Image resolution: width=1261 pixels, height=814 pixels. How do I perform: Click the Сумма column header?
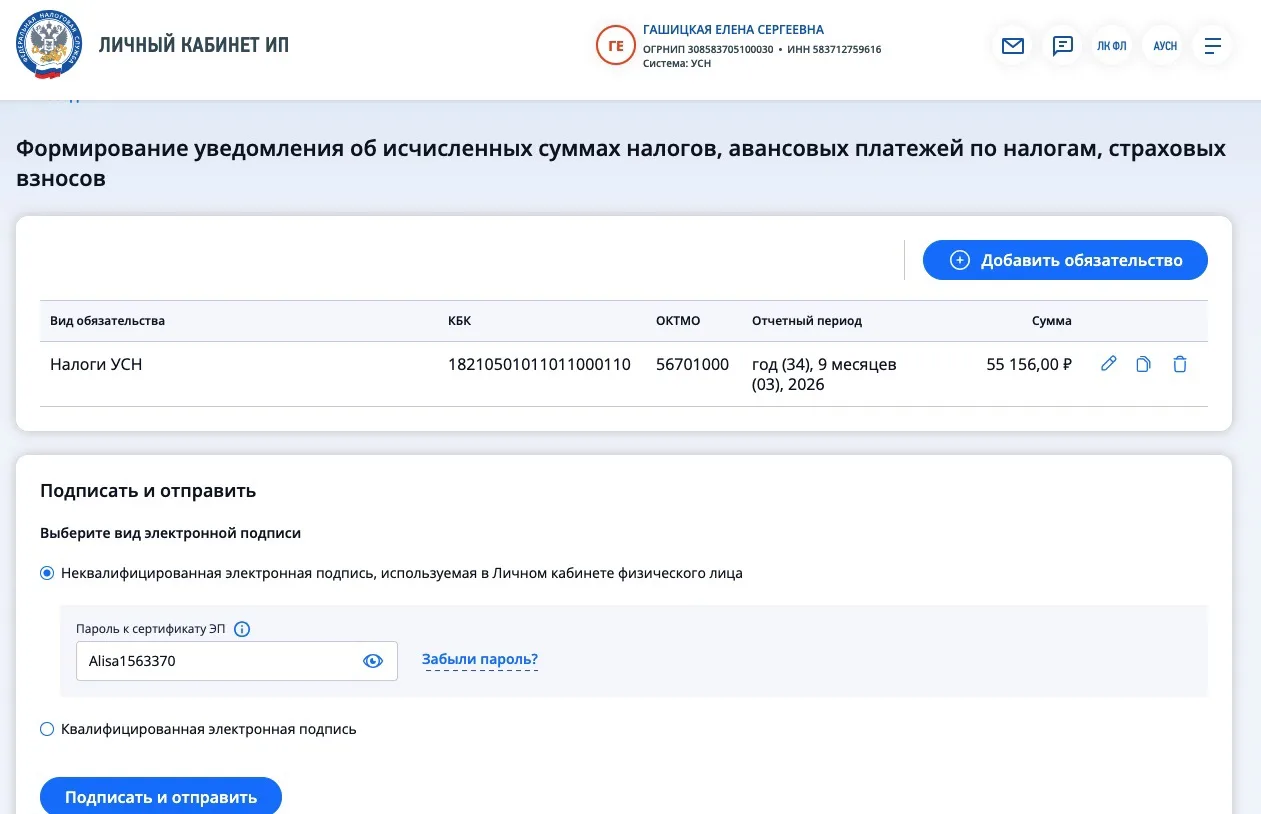[x=1051, y=321]
